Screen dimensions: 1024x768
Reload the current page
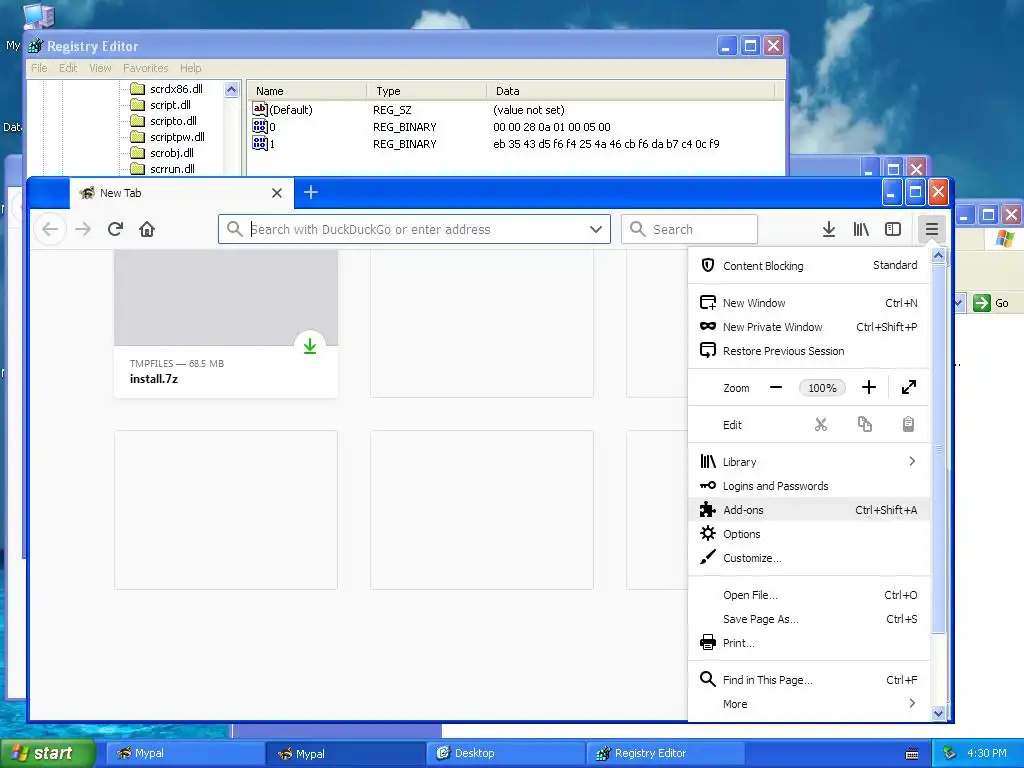coord(115,229)
